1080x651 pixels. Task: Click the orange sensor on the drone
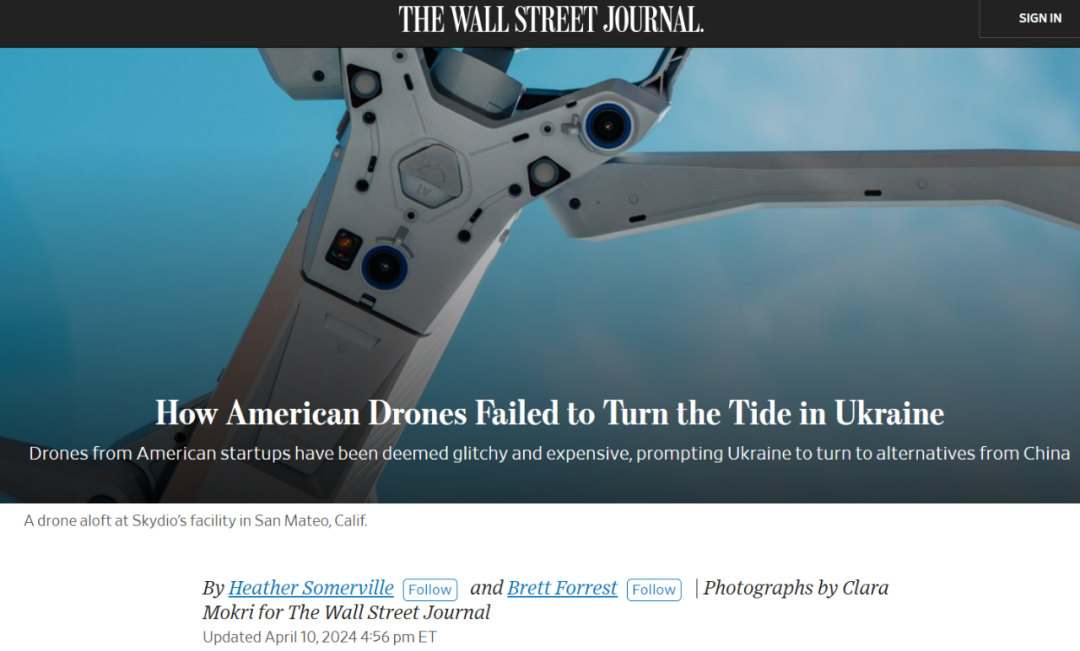coord(344,247)
